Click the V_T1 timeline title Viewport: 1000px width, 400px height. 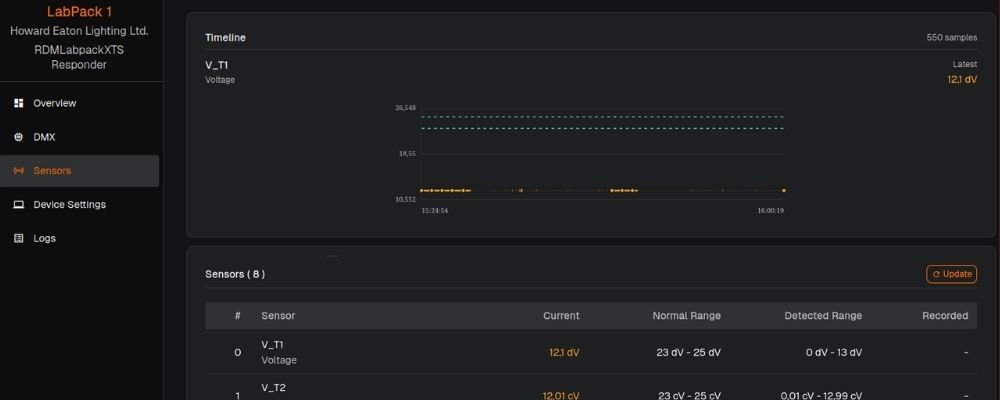217,64
